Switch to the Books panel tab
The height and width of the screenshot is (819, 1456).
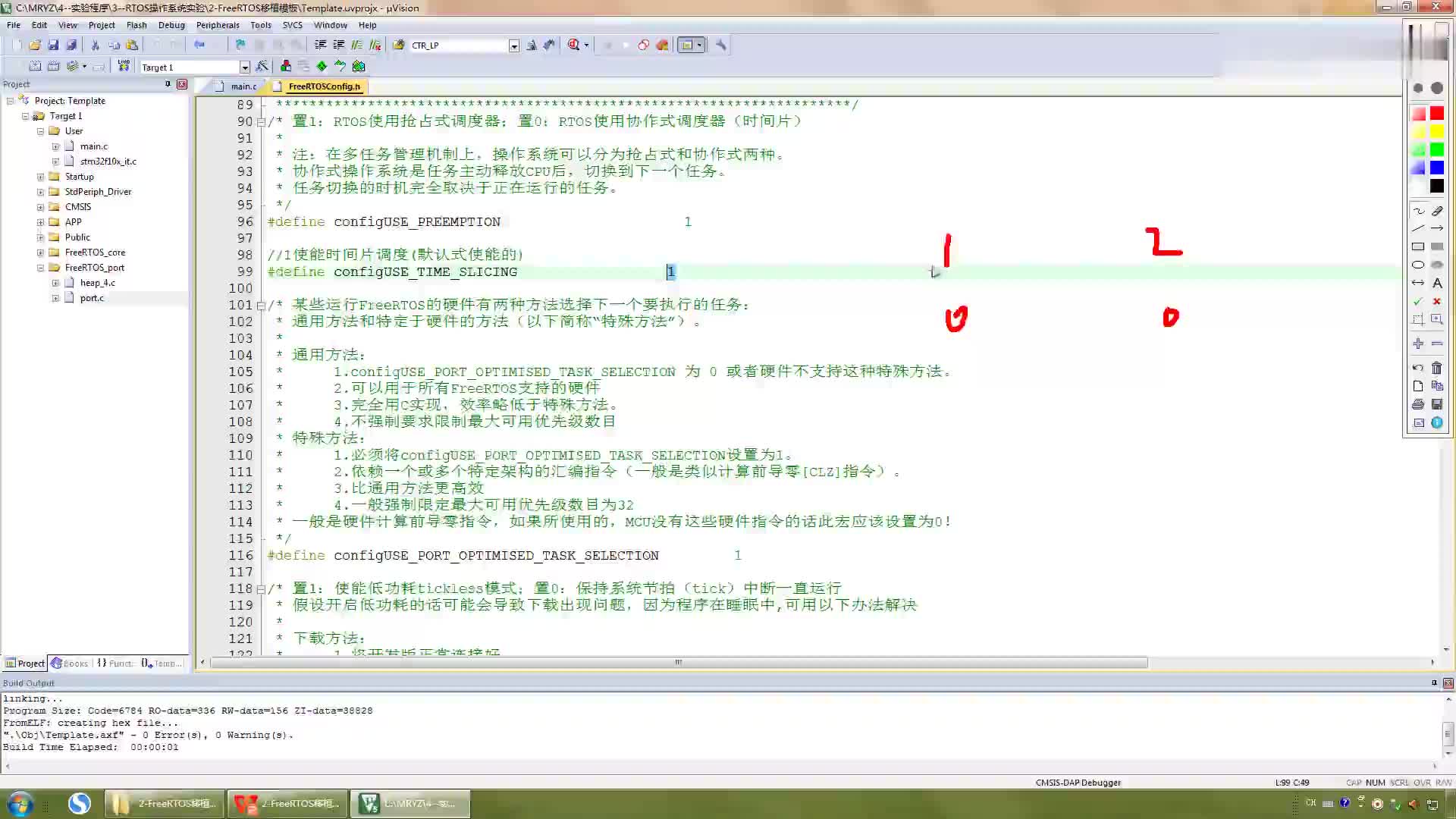click(x=70, y=664)
